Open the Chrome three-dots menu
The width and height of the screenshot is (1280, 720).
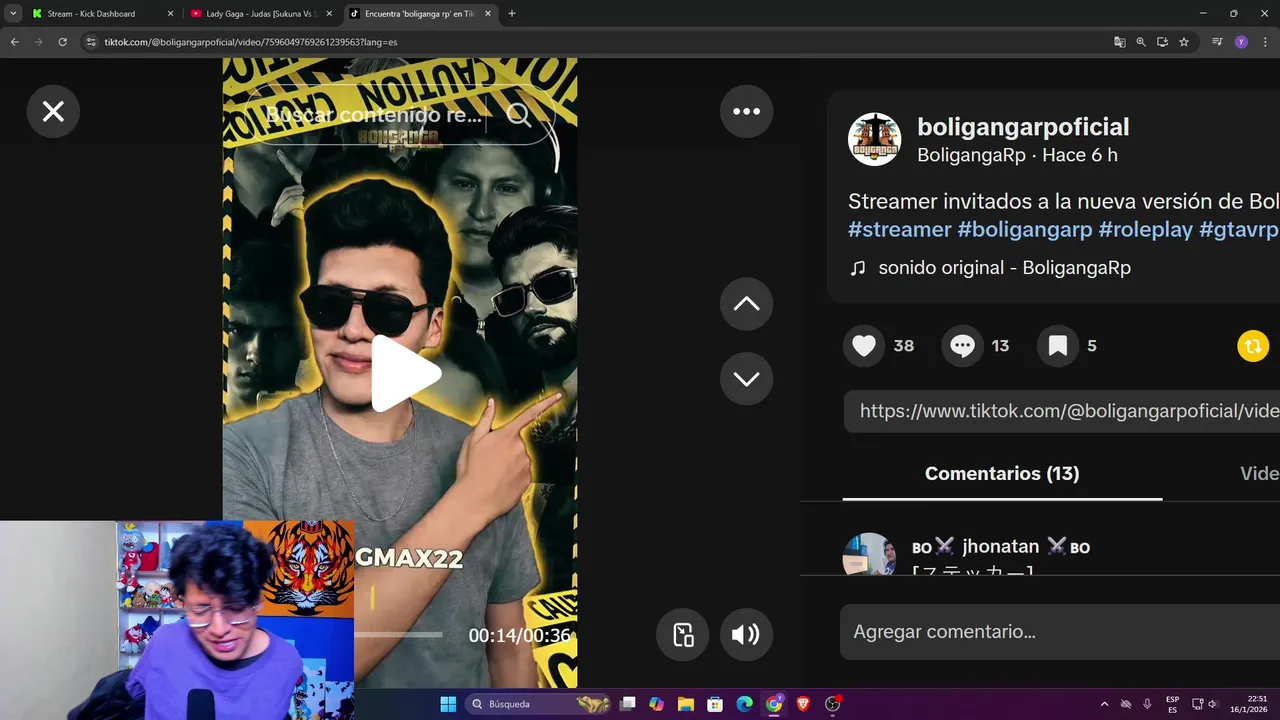(x=1266, y=42)
